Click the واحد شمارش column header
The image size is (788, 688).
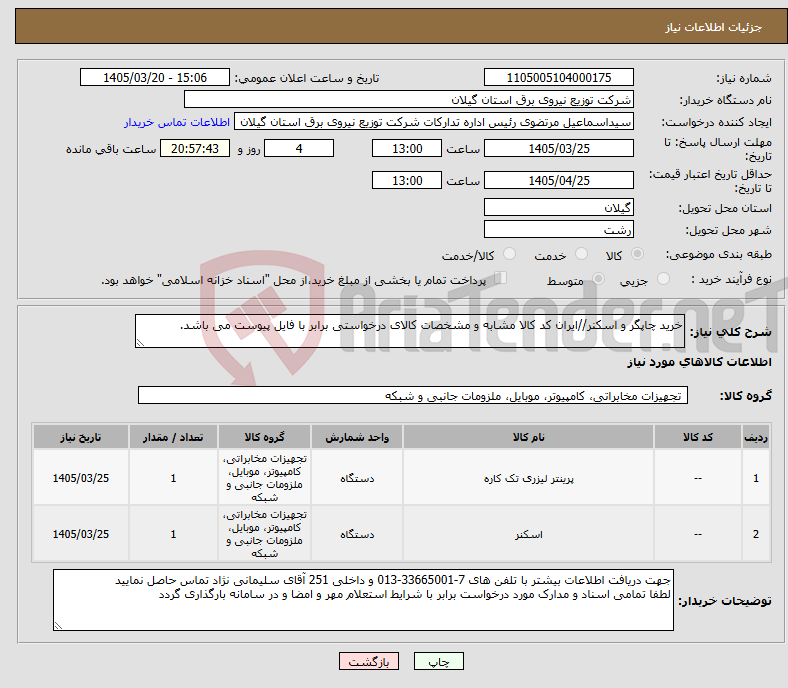(x=357, y=437)
